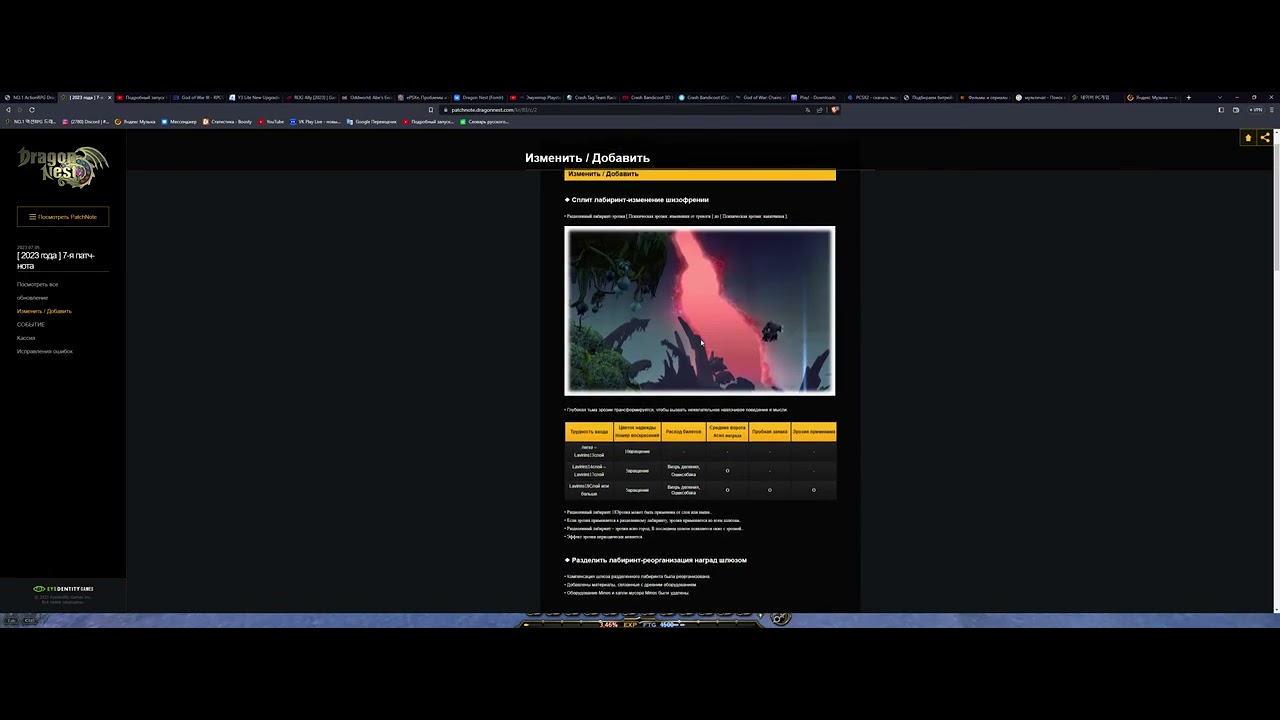Open 'Словарь русского...' bookmark
The width and height of the screenshot is (1280, 720).
484,122
